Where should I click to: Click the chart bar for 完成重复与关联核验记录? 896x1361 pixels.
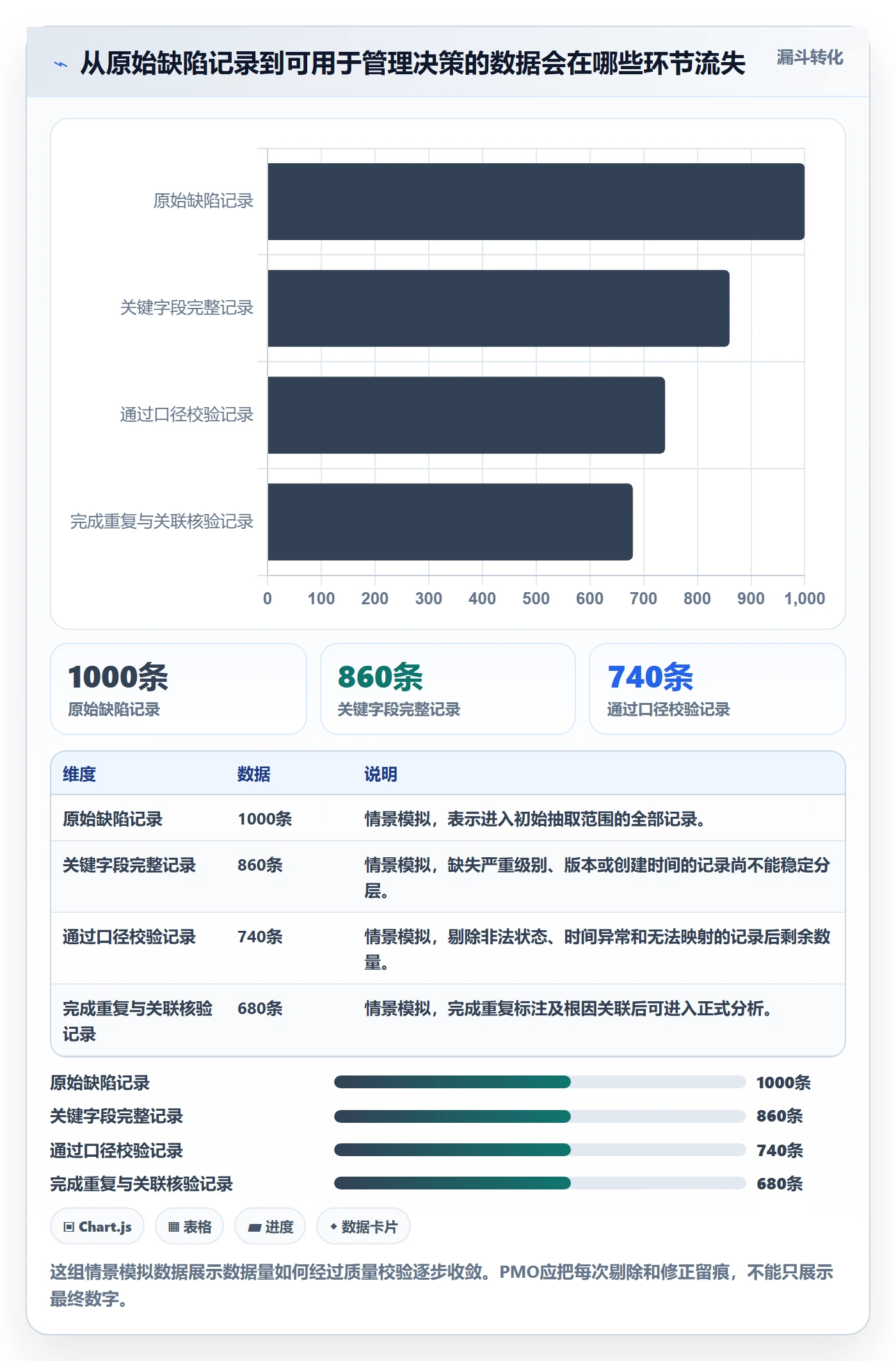tap(451, 522)
